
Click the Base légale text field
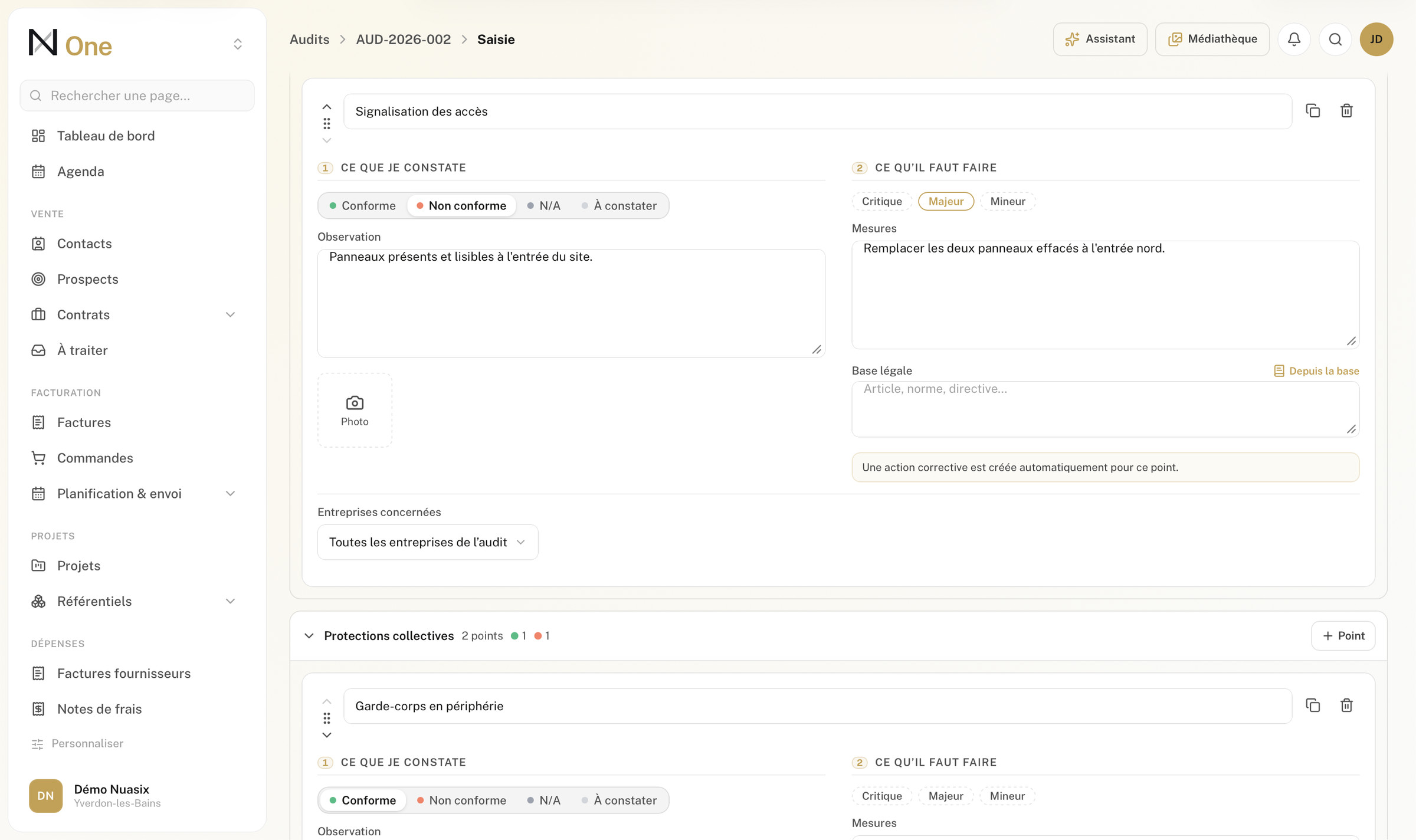coord(1105,409)
